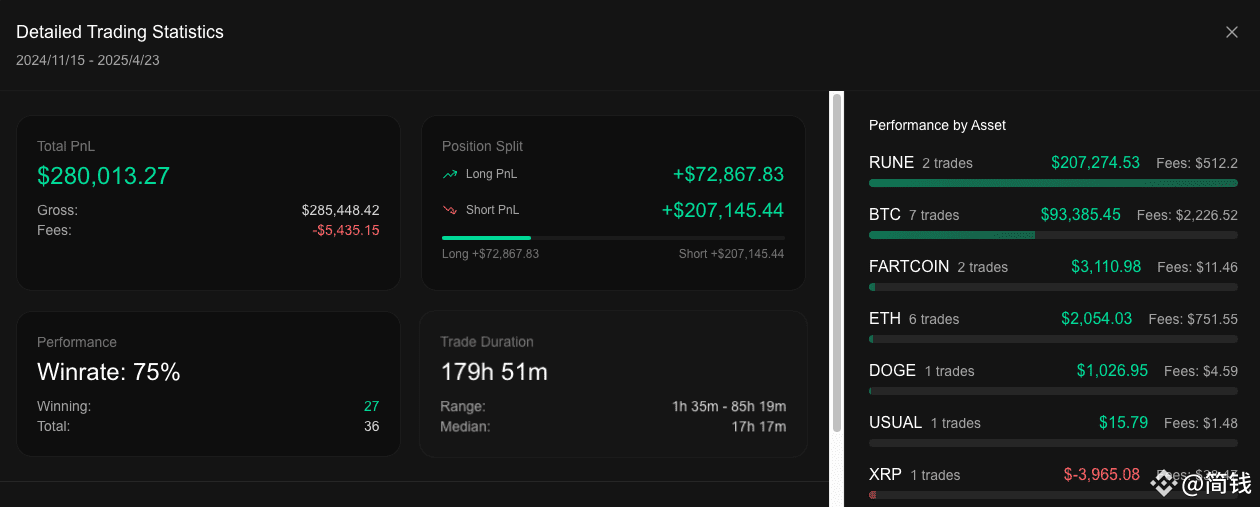Screen dimensions: 1260x507
Task: Click RUNE Fees: $512.2
Action: [1197, 163]
